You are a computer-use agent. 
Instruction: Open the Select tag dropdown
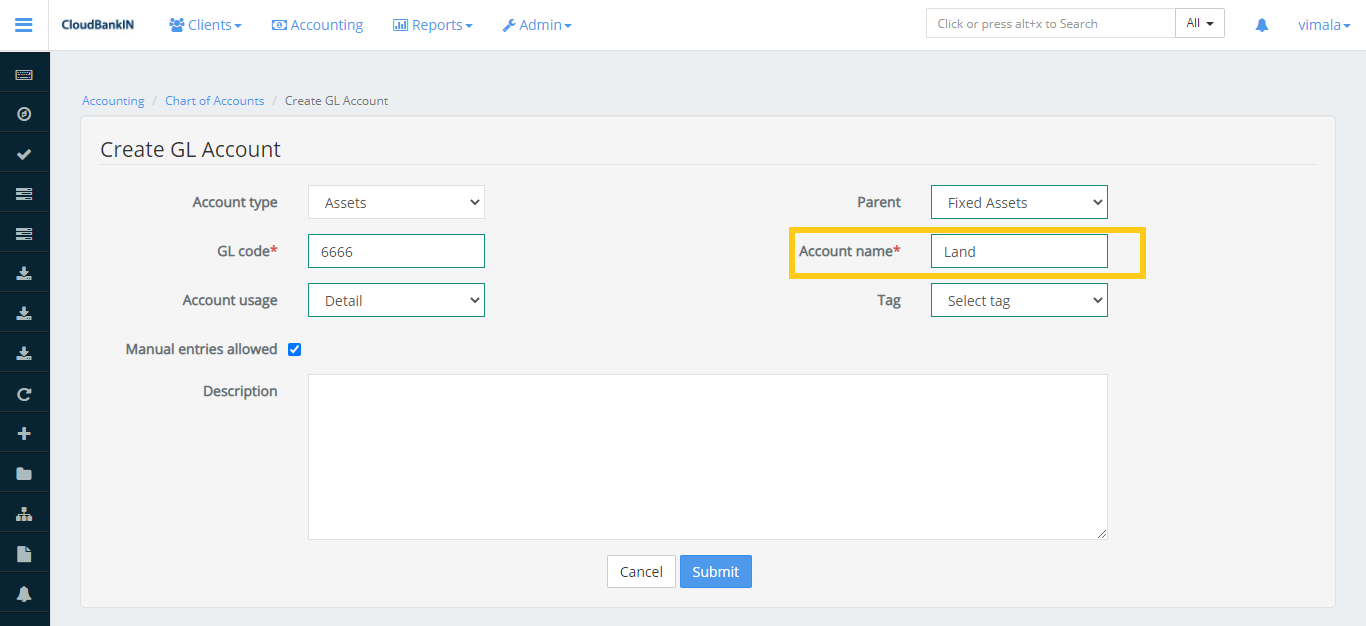[1019, 300]
